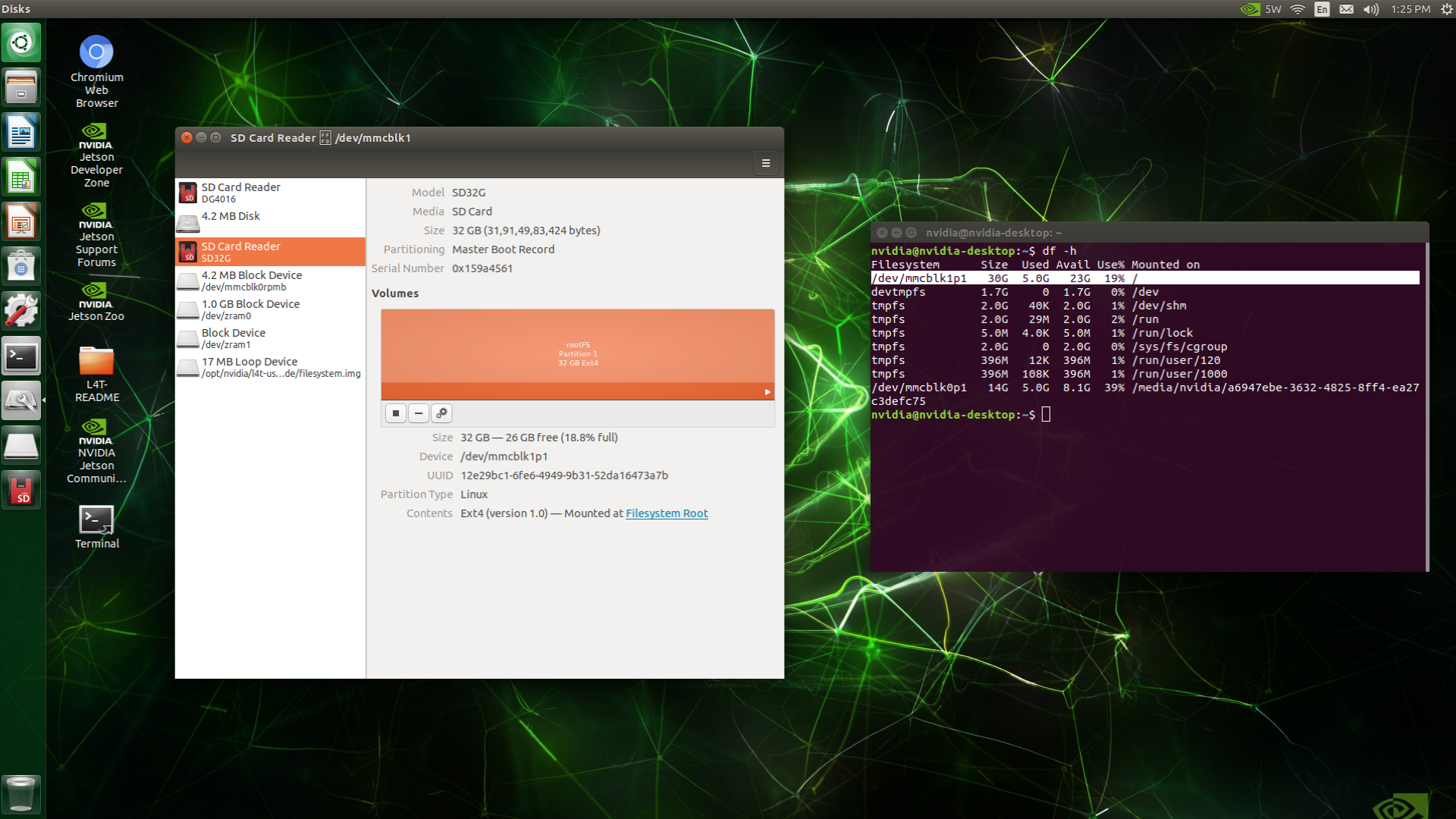This screenshot has height=819, width=1456.
Task: Open the Trash in the launcher
Action: tap(20, 793)
